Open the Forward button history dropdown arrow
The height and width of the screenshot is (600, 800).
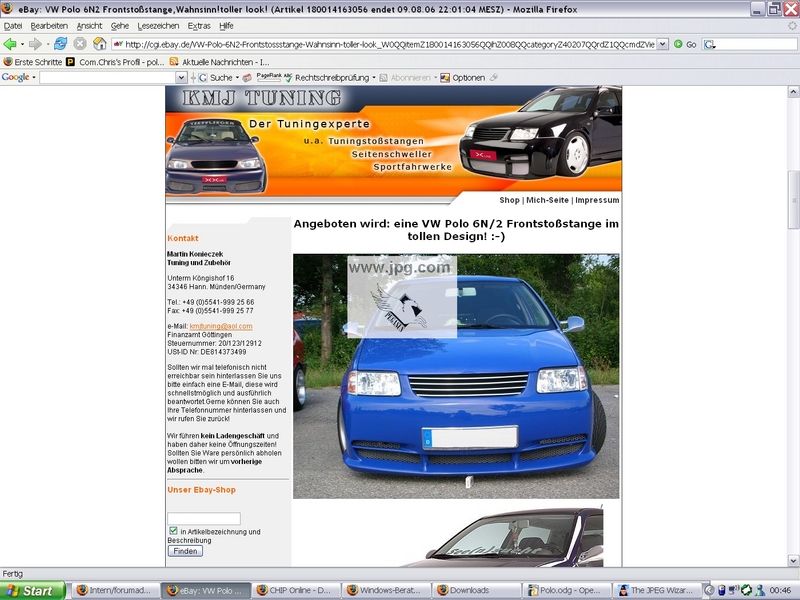tap(47, 44)
